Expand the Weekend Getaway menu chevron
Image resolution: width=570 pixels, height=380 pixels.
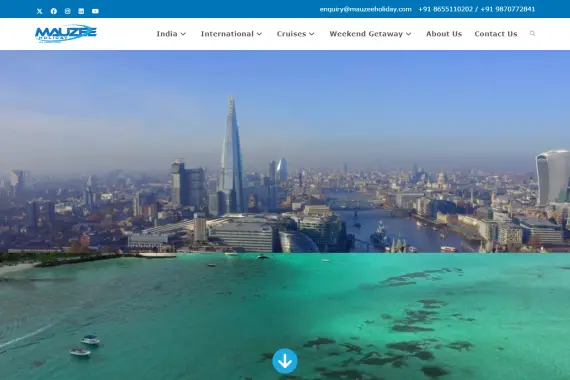[x=409, y=34]
